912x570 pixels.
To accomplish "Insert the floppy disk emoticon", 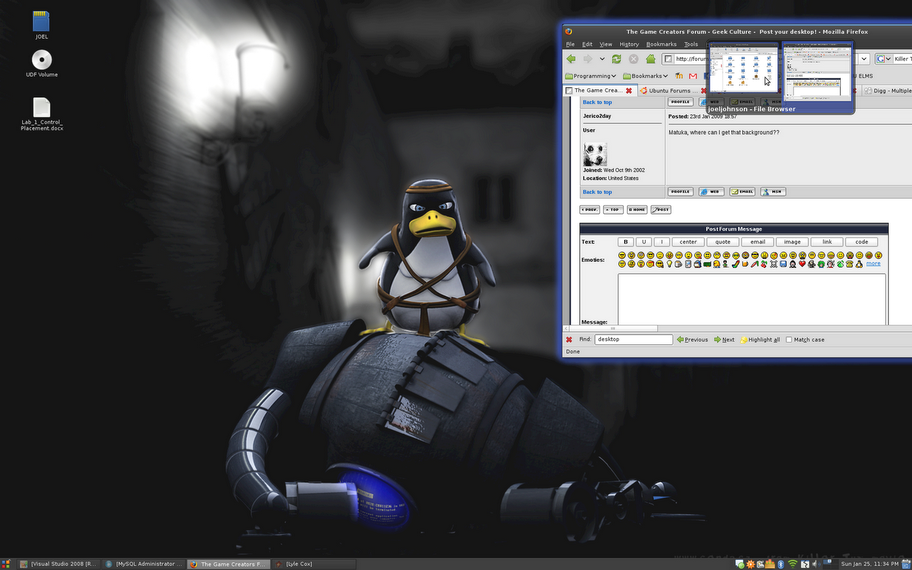I will [783, 264].
